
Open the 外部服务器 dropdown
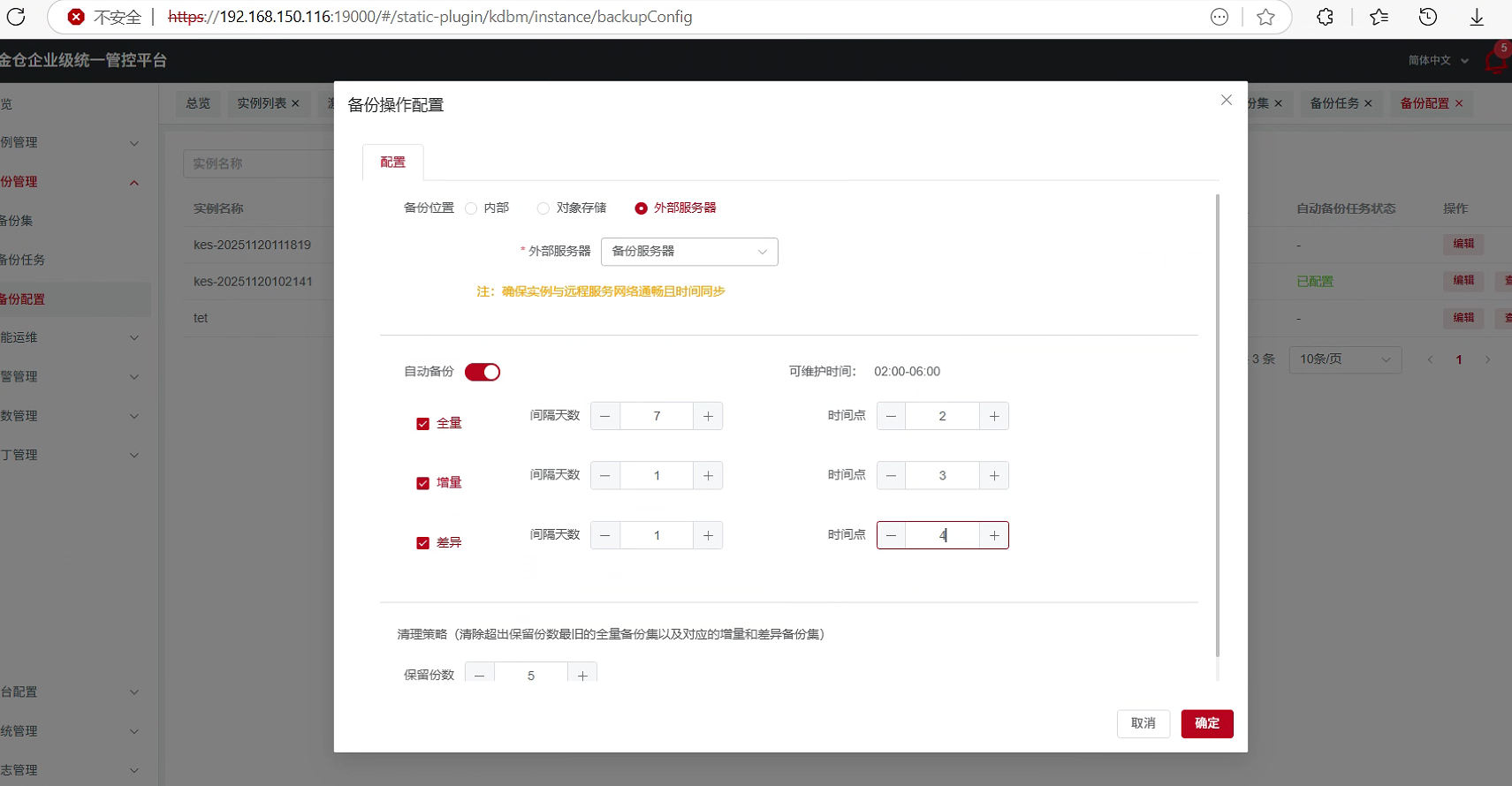(x=688, y=252)
